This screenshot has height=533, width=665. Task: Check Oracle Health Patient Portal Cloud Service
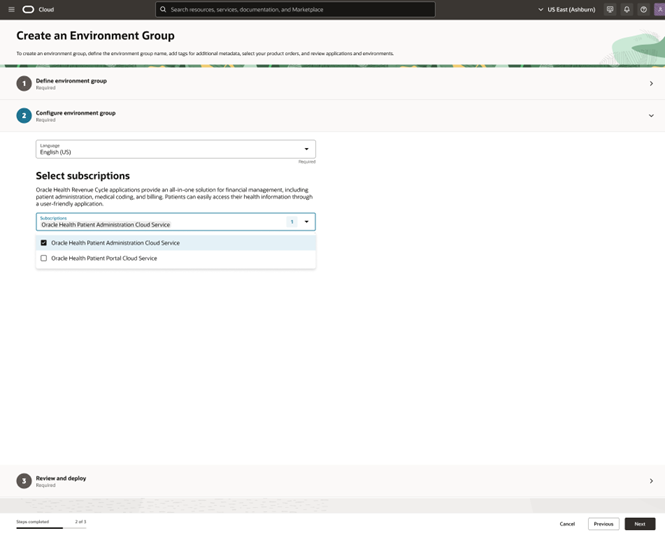44,258
